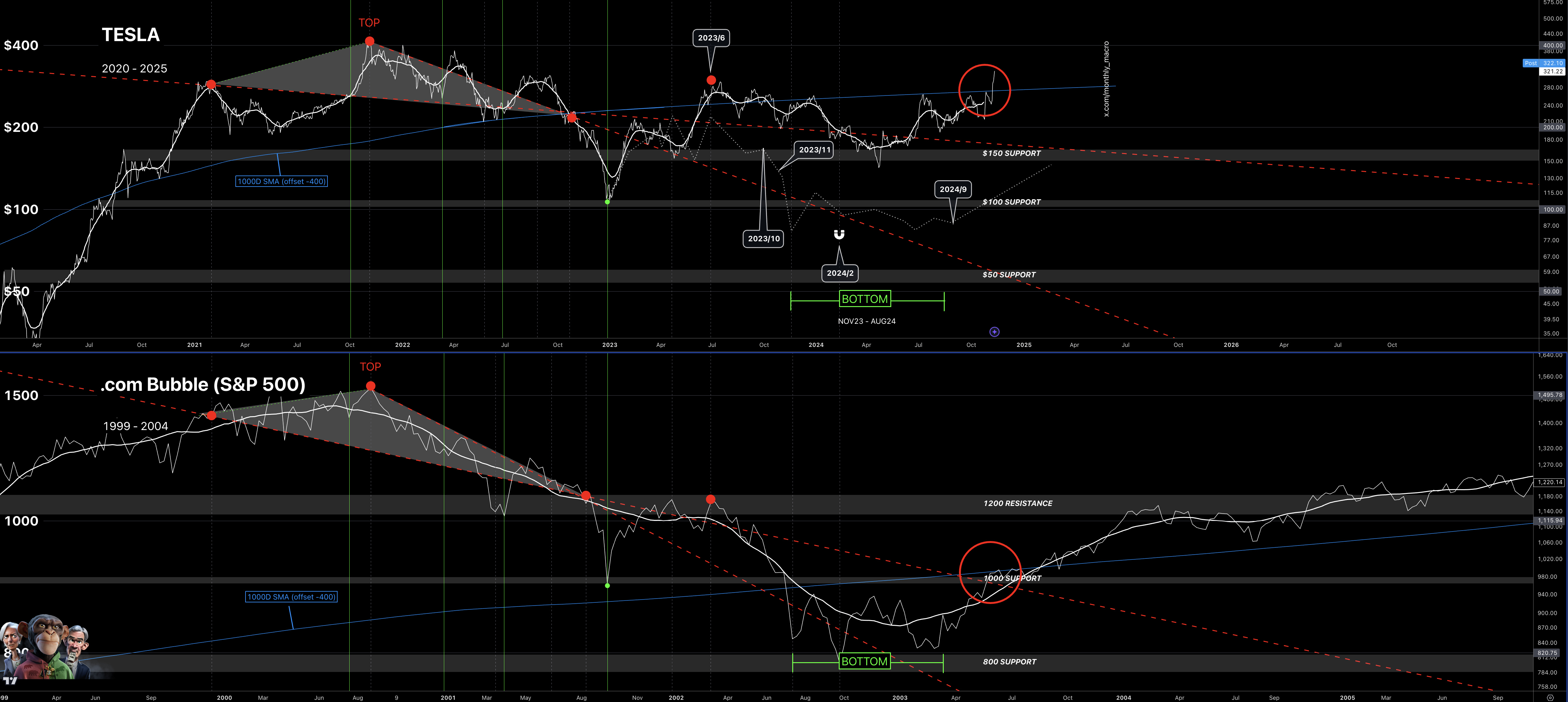Click the green BOTTOM label on Tesla chart

pos(864,299)
